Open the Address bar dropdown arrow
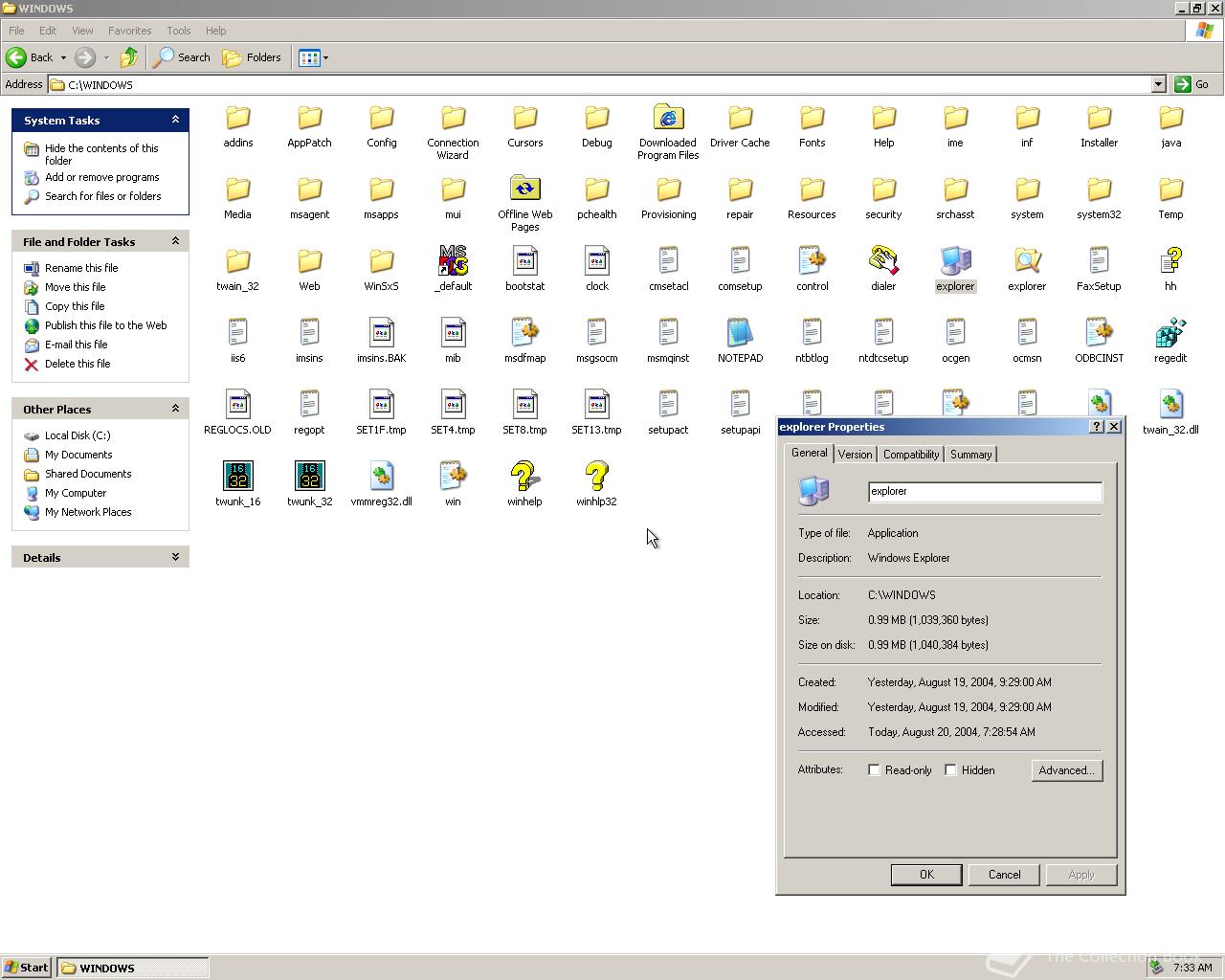Screen dimensions: 1225x980 click(1158, 84)
